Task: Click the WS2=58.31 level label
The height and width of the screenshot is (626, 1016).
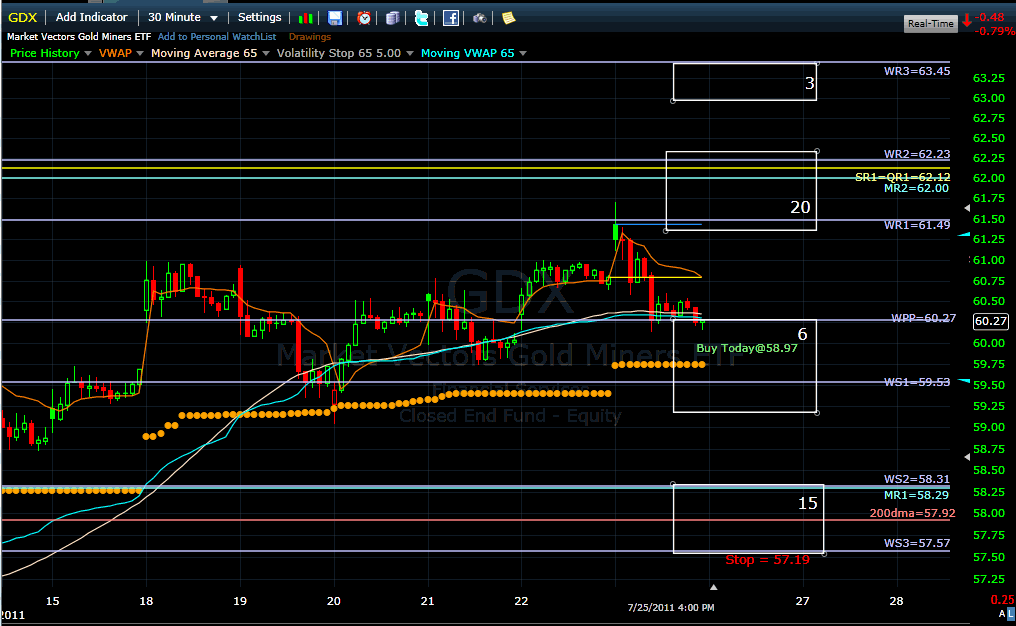Action: pyautogui.click(x=917, y=480)
